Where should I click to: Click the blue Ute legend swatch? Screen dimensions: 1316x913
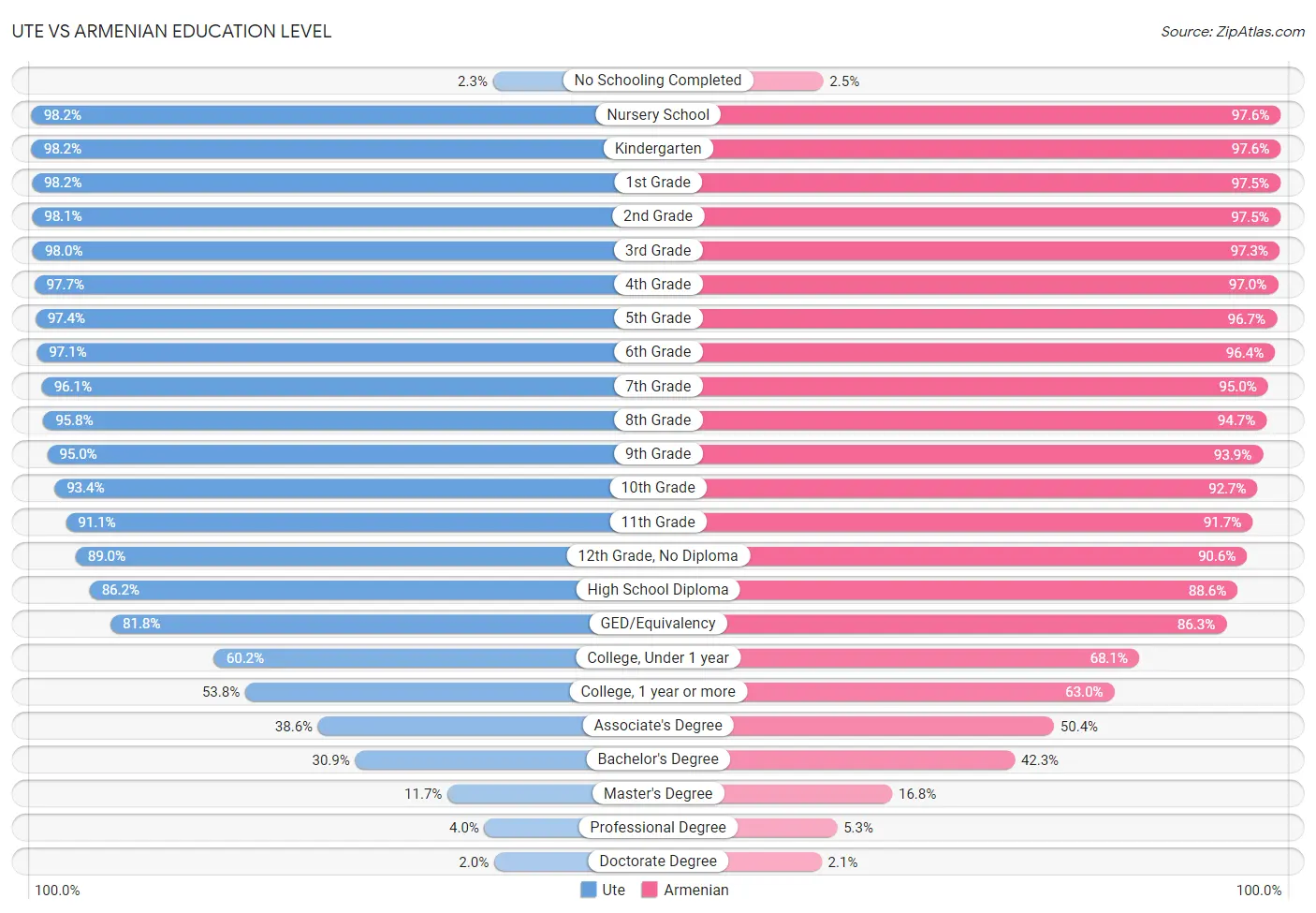point(588,890)
